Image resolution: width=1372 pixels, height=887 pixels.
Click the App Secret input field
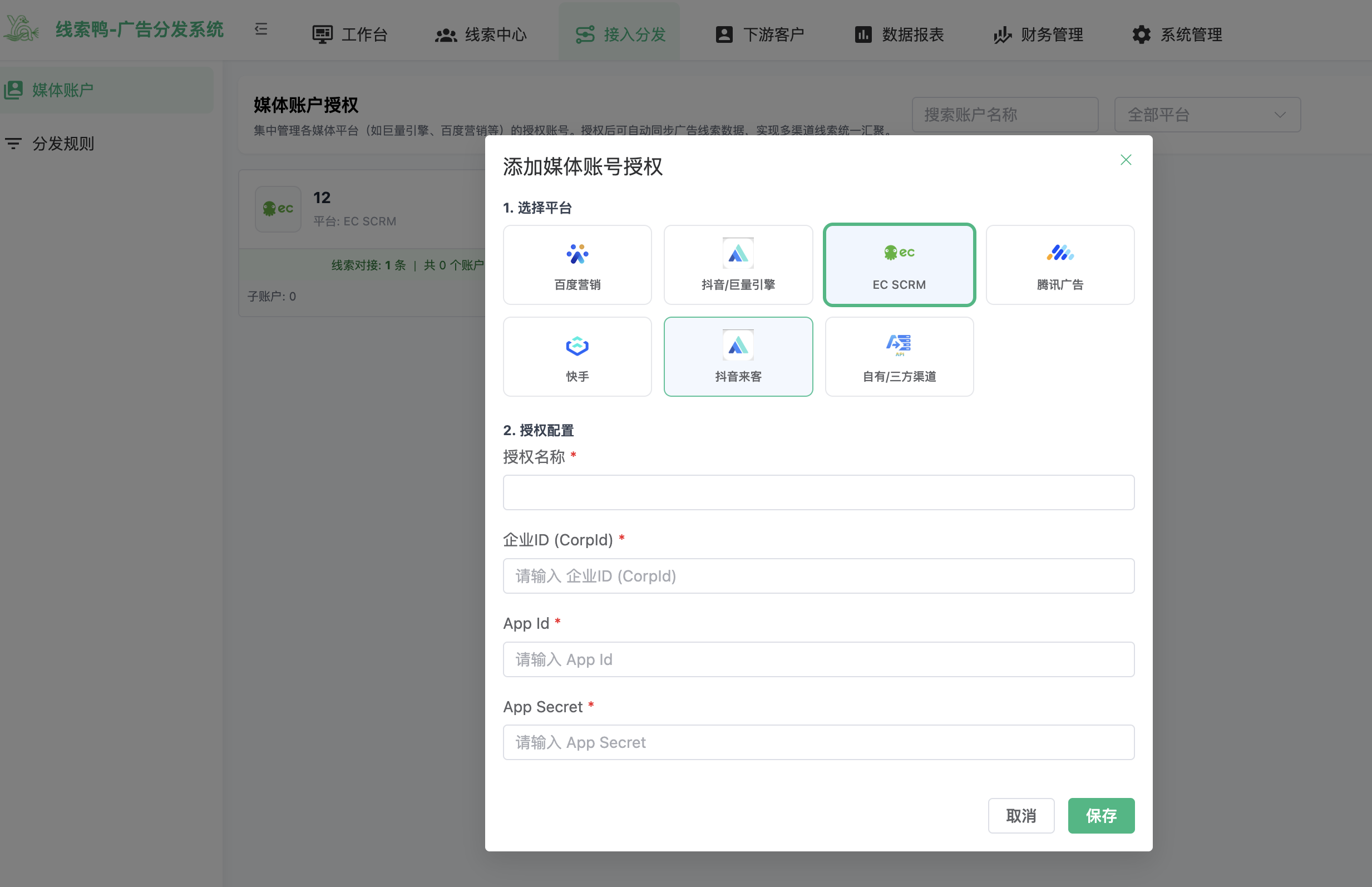point(817,742)
